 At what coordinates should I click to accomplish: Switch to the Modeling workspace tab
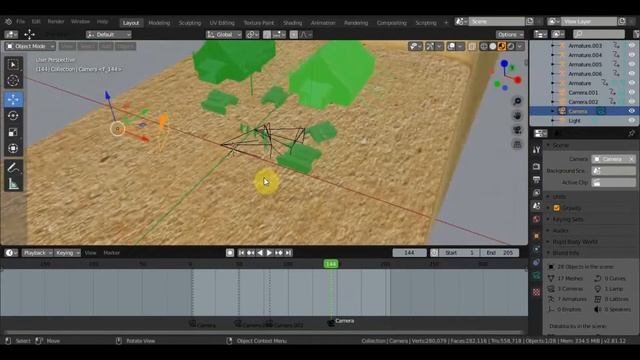pyautogui.click(x=159, y=23)
